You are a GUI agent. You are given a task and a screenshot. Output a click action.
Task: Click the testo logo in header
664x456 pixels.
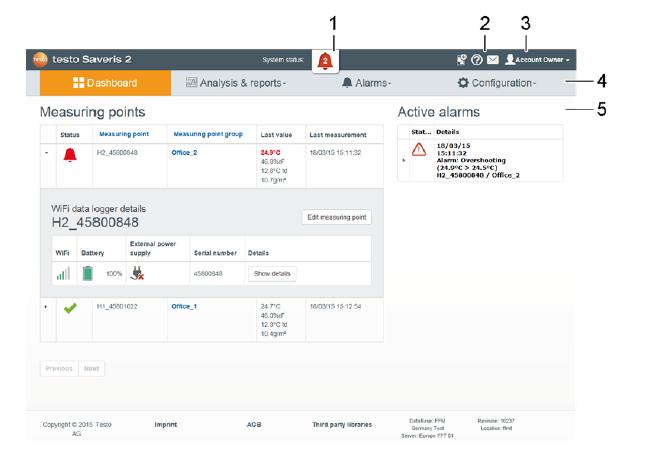[x=40, y=59]
